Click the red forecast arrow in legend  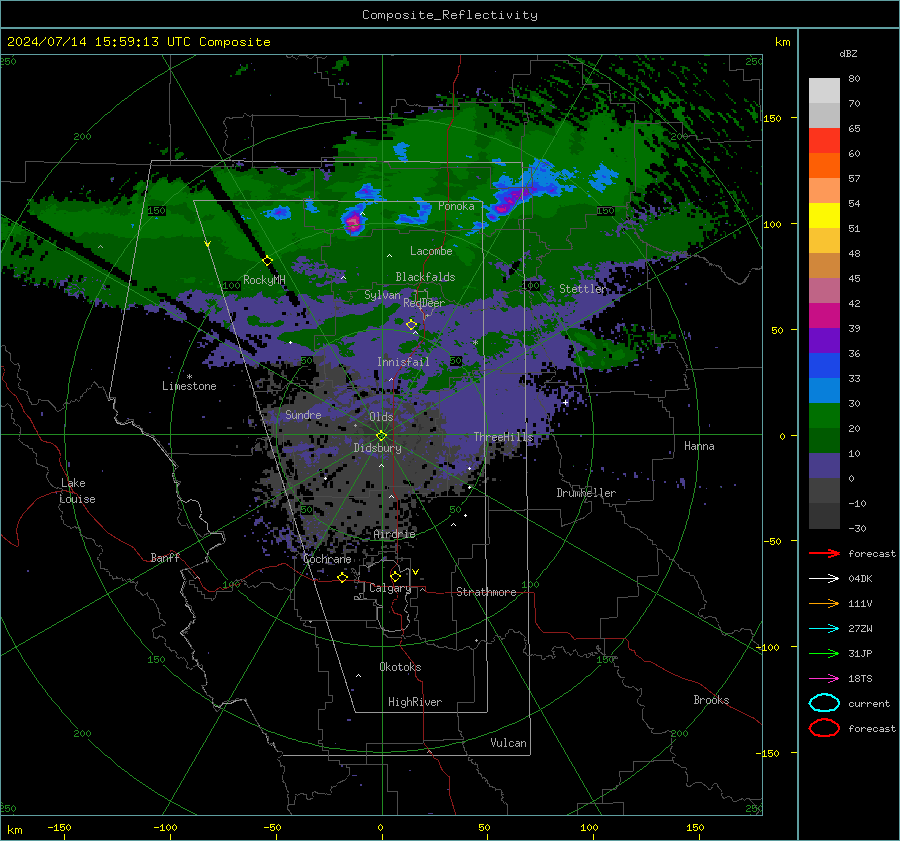(824, 553)
